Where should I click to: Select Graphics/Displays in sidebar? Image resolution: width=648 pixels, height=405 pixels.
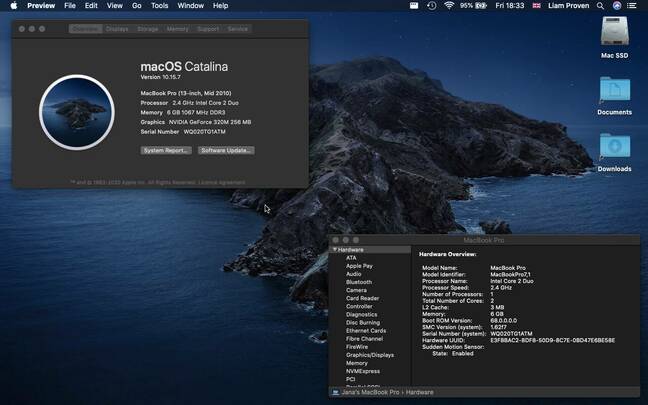click(370, 355)
